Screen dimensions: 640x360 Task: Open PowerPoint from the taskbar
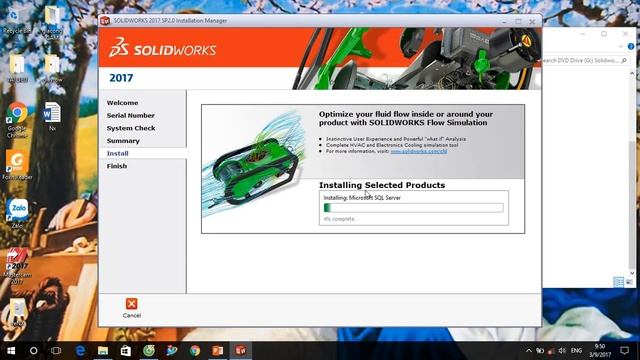coord(218,351)
